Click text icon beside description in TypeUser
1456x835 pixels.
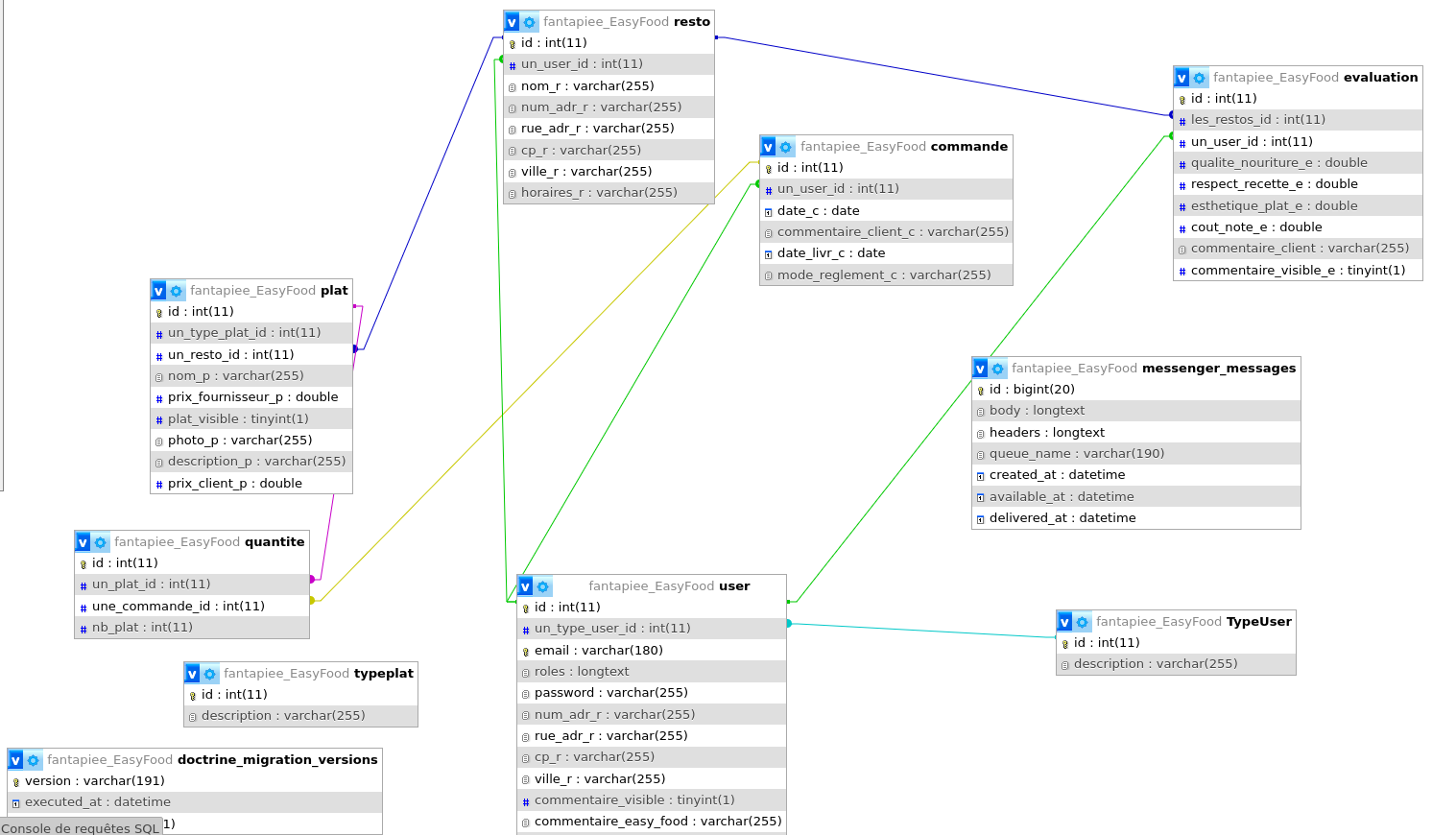click(1065, 665)
